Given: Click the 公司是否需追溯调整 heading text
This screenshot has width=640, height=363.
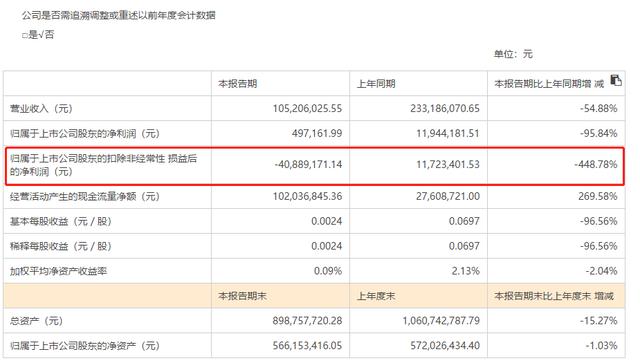Looking at the screenshot, I should tap(118, 16).
